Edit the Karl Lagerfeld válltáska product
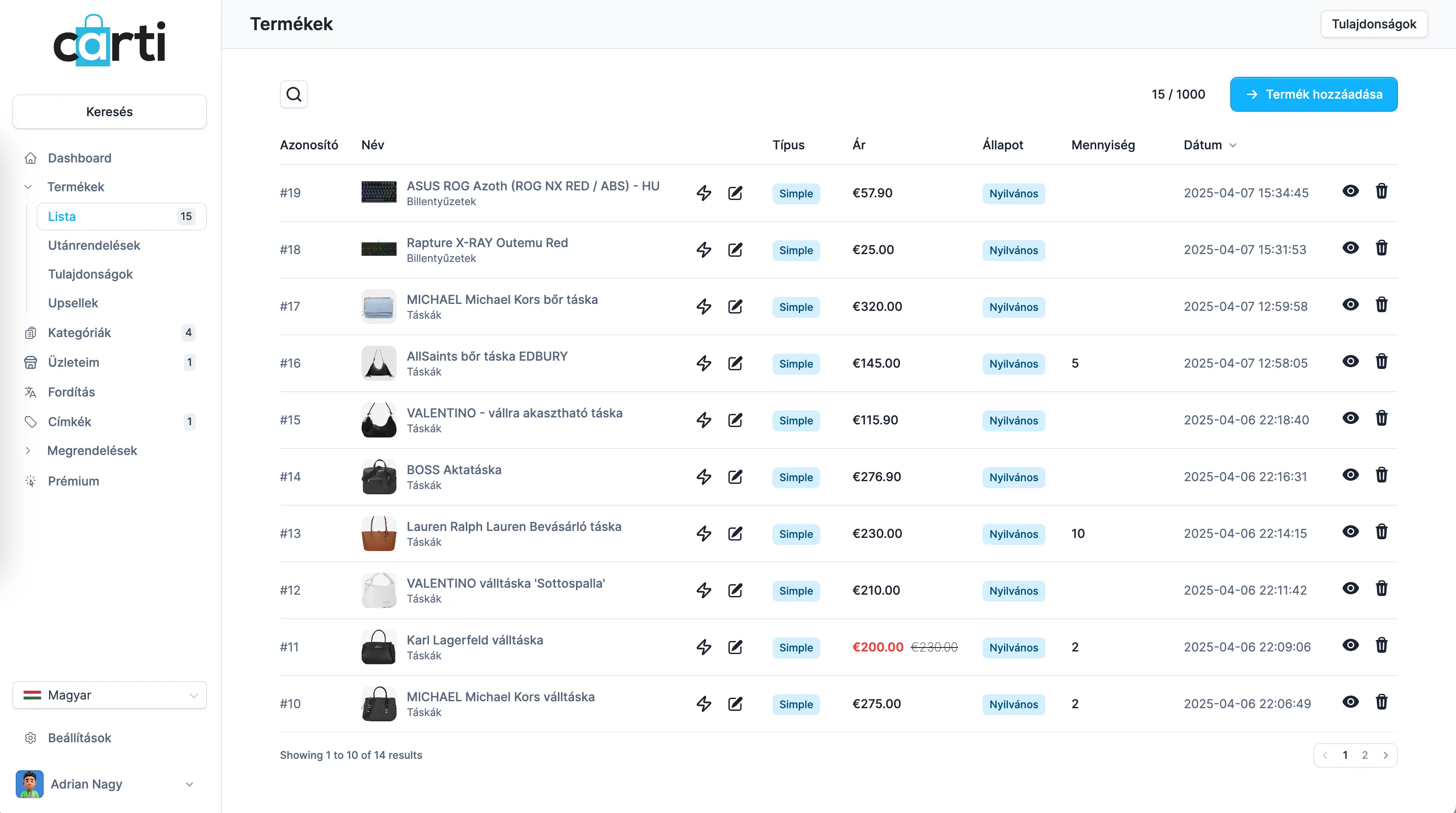This screenshot has height=813, width=1456. click(735, 648)
